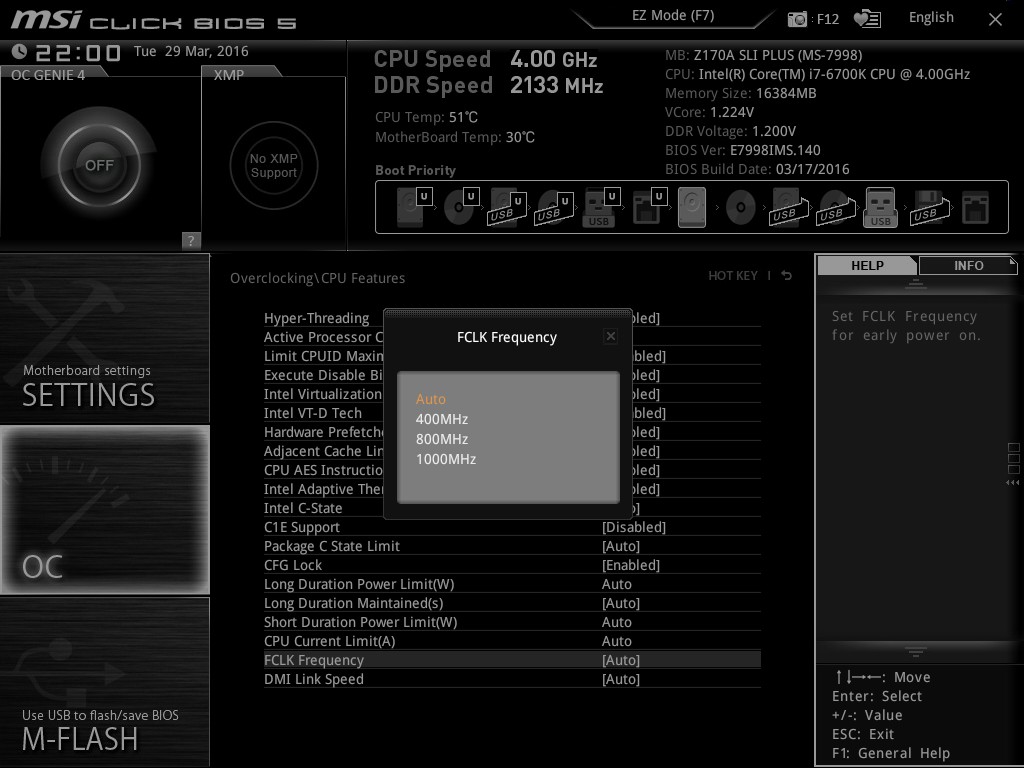The height and width of the screenshot is (768, 1024).
Task: Edit the CPU Current Limit(A) Auto value
Action: tap(616, 641)
